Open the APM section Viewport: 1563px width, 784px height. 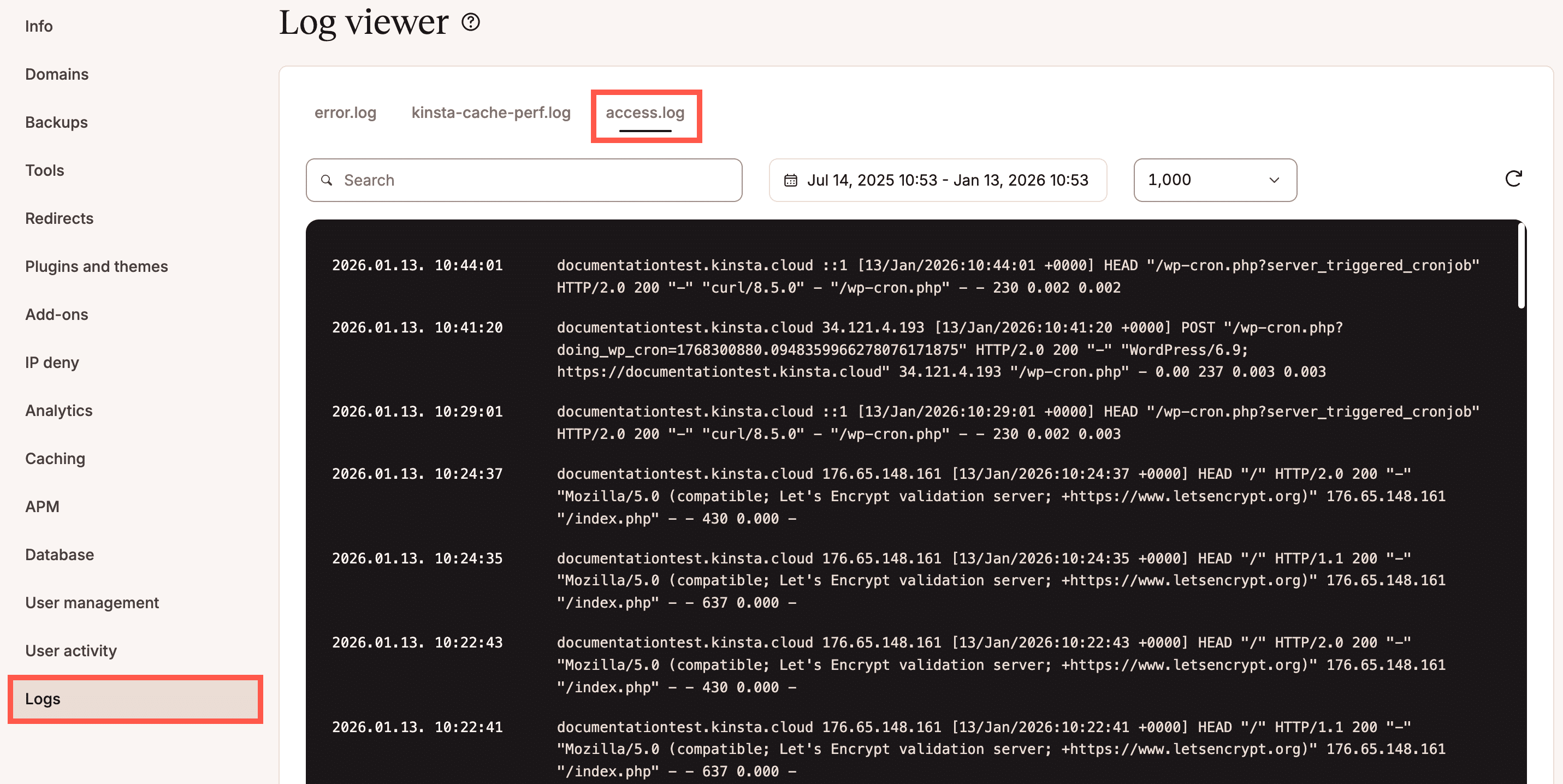tap(42, 506)
